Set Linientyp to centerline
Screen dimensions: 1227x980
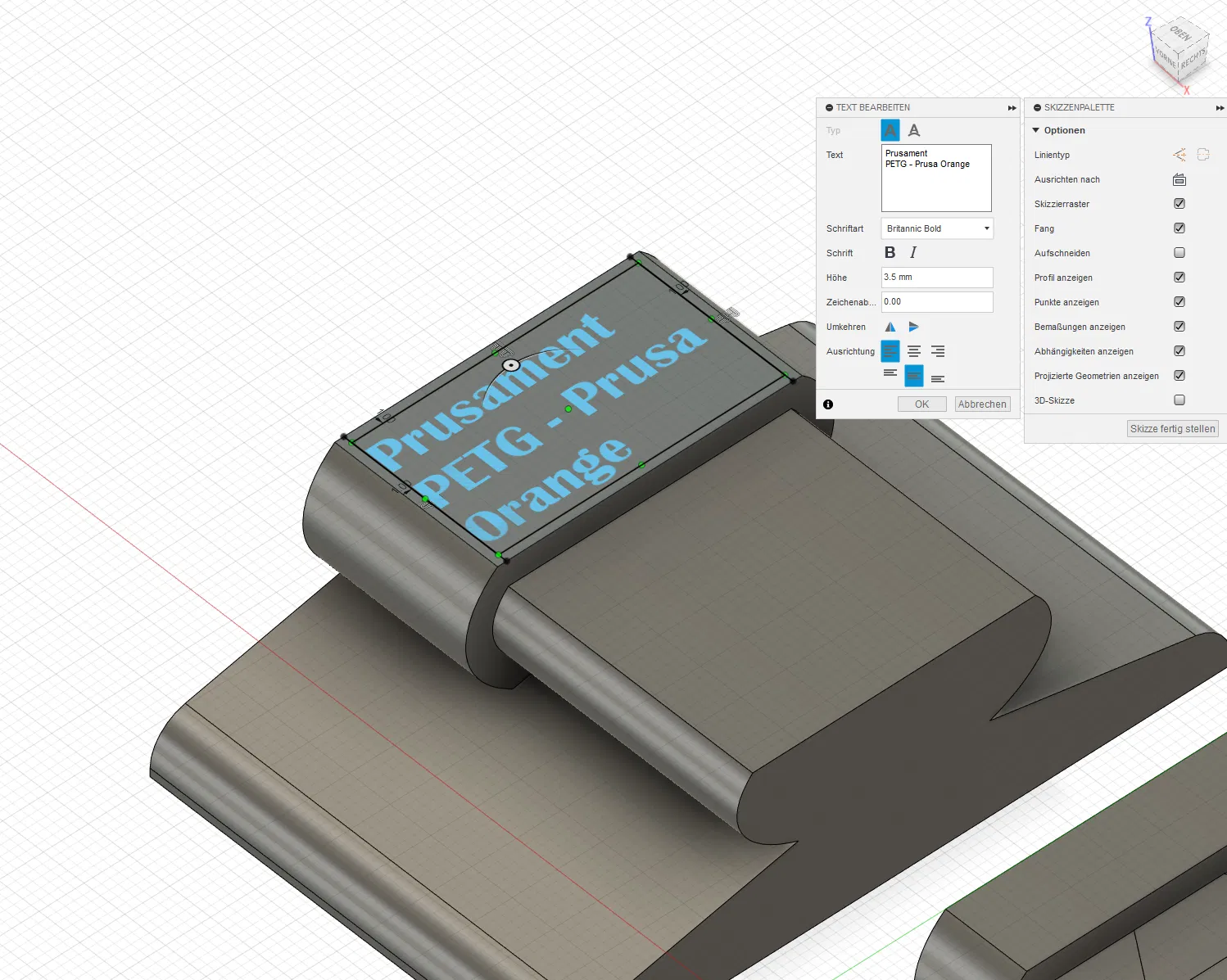tap(1203, 155)
